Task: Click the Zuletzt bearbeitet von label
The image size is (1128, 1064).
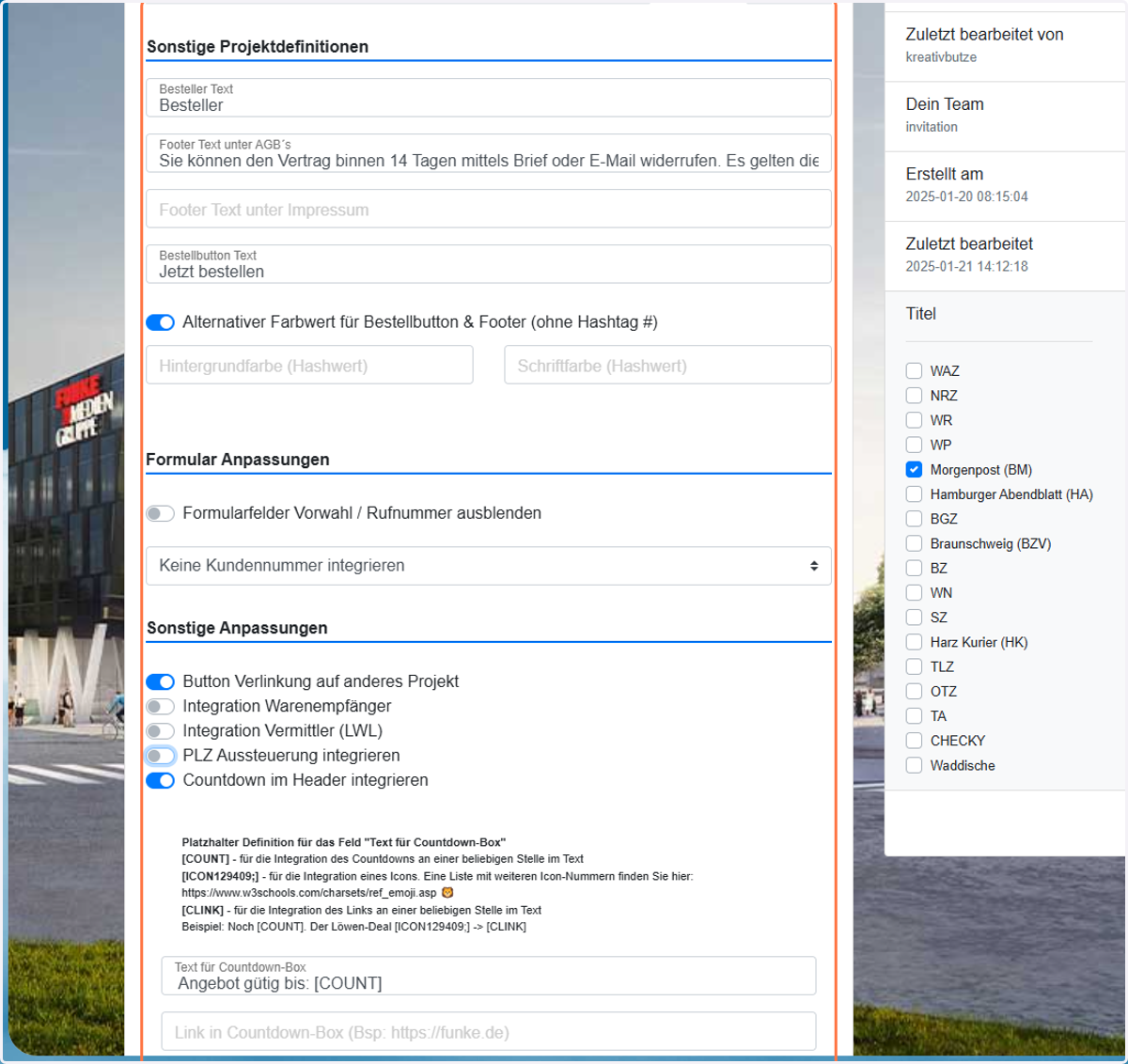Action: pos(984,35)
